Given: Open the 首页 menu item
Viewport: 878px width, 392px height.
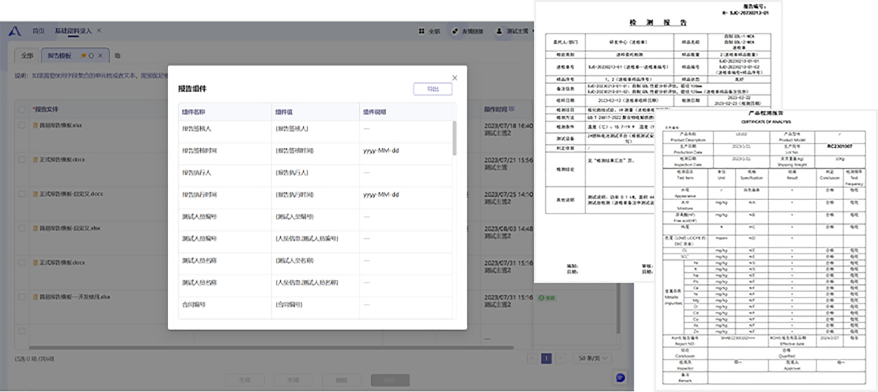Looking at the screenshot, I should [38, 31].
